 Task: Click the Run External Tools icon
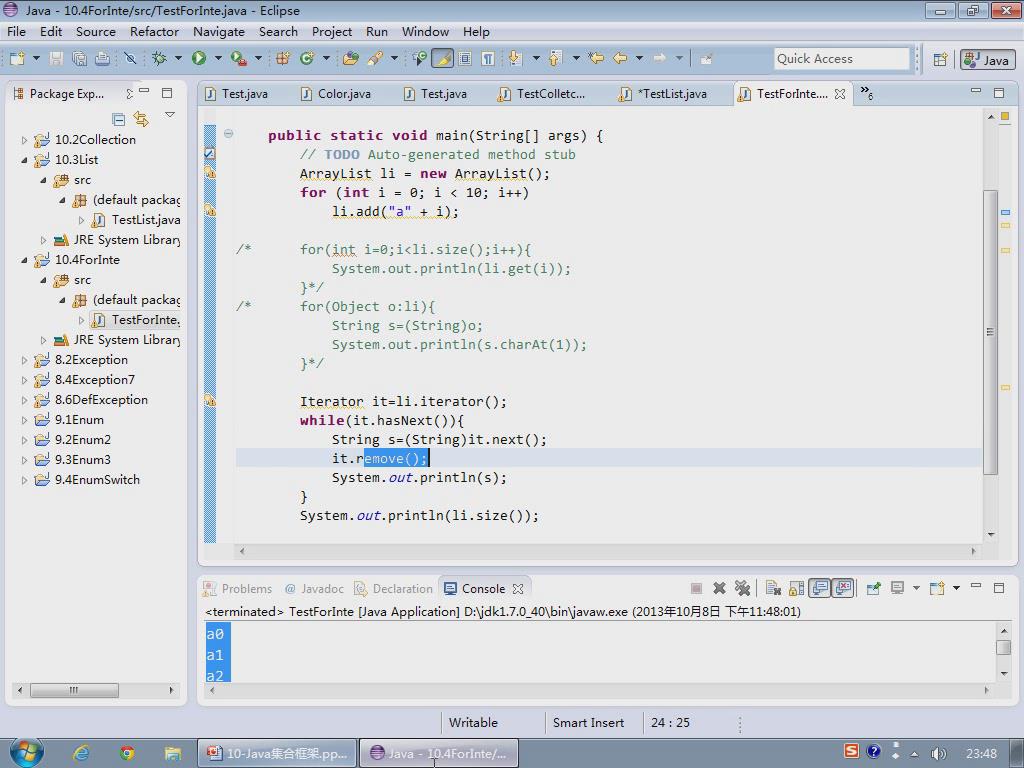click(238, 59)
